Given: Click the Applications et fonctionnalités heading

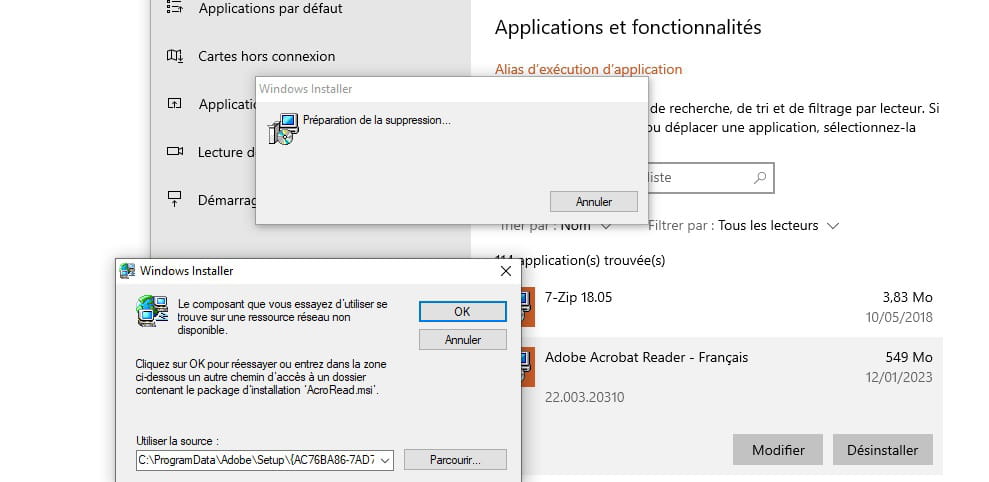Looking at the screenshot, I should point(628,27).
